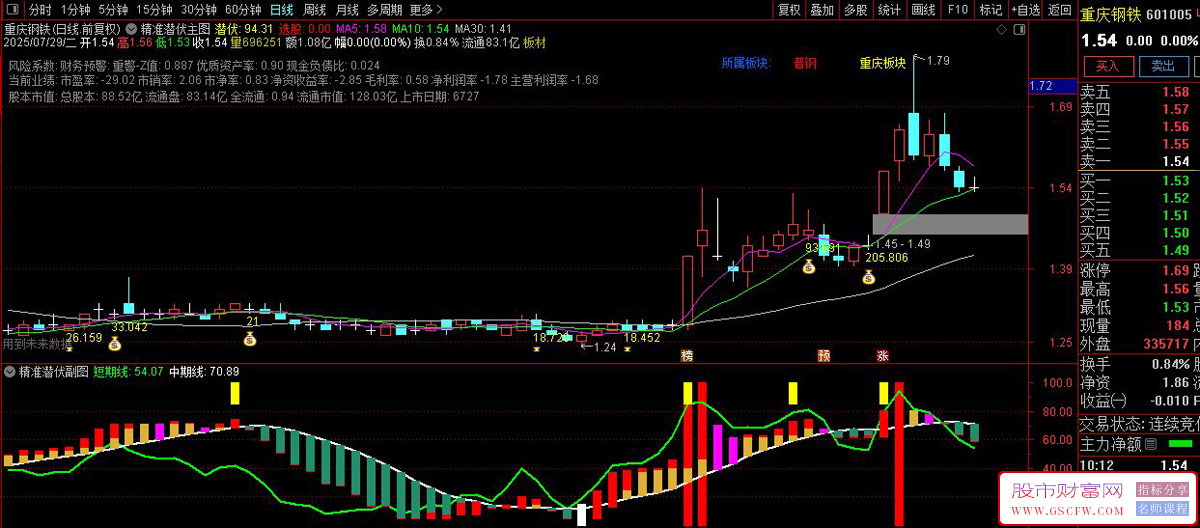The width and height of the screenshot is (1200, 528).
Task: Click the 返回 back button
Action: point(1059,9)
